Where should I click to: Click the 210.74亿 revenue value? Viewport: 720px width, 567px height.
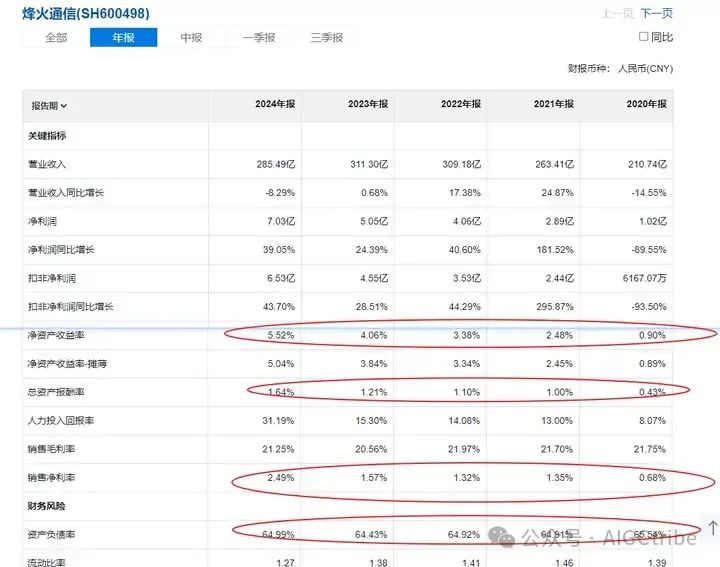pos(647,164)
